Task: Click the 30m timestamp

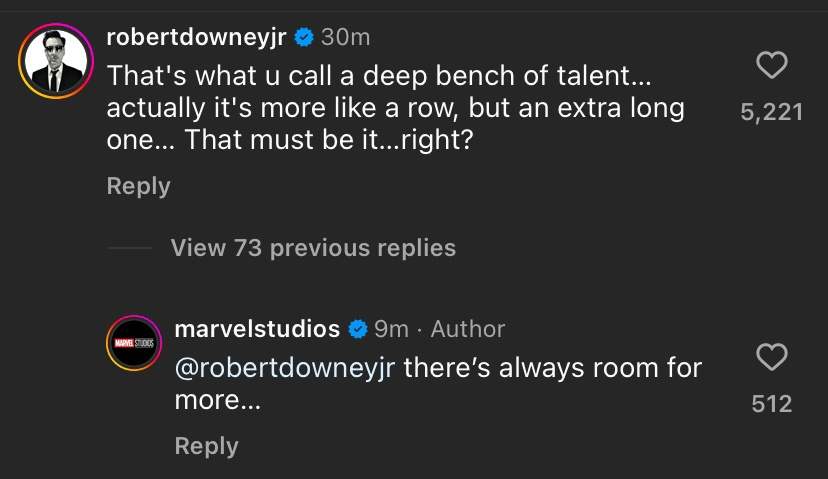Action: coord(346,37)
